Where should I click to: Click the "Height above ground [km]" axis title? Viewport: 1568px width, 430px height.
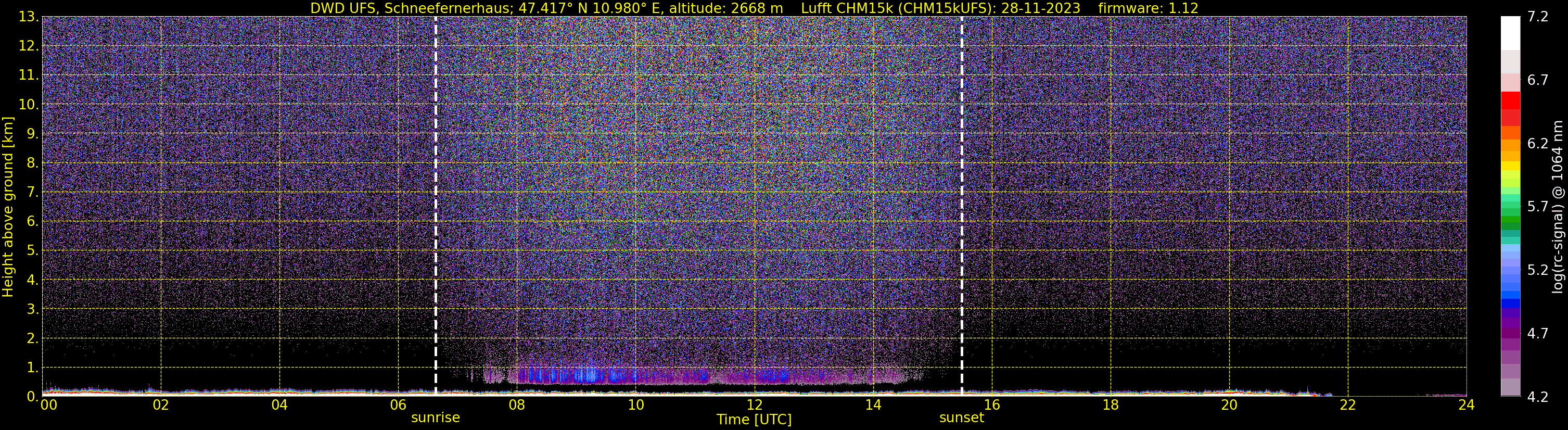(8, 207)
